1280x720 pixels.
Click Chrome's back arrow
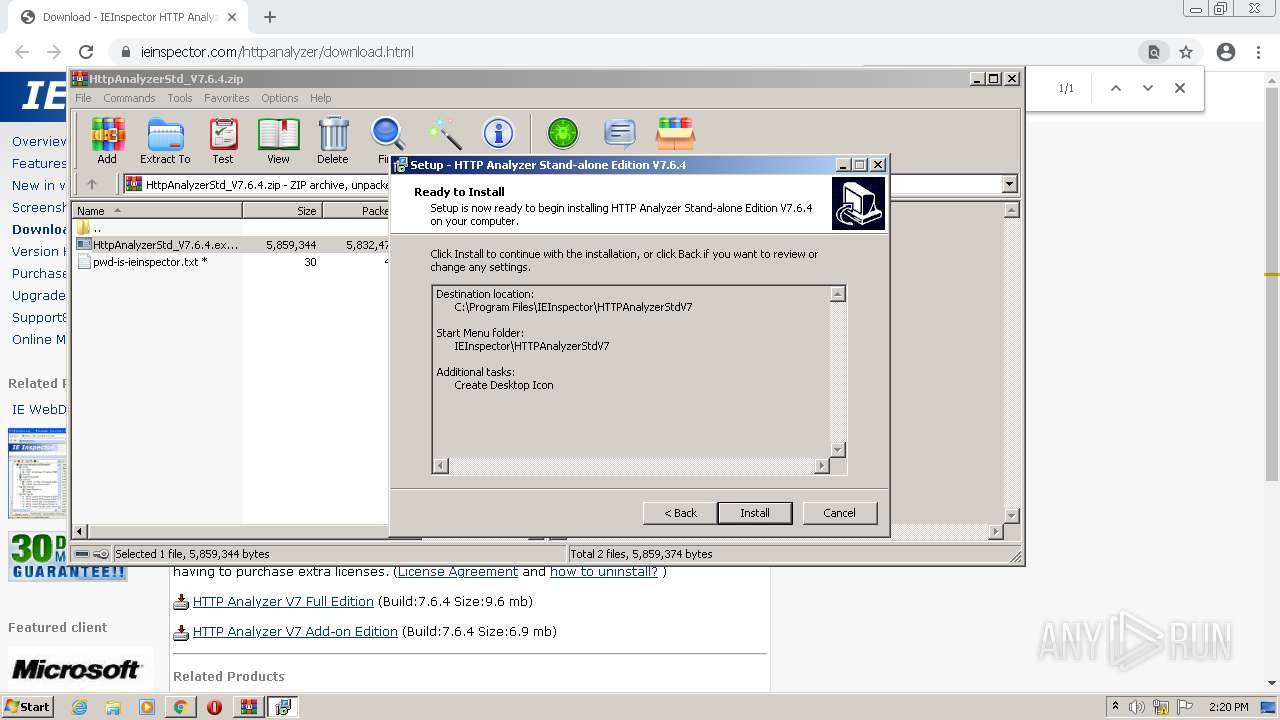pos(22,52)
